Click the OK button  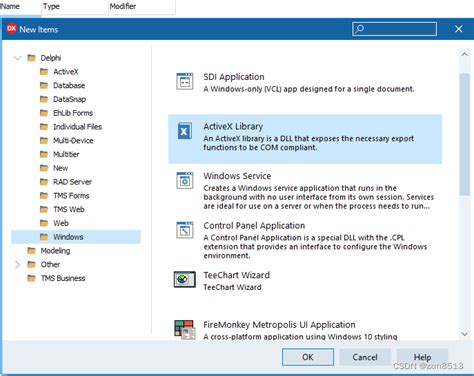(x=308, y=357)
